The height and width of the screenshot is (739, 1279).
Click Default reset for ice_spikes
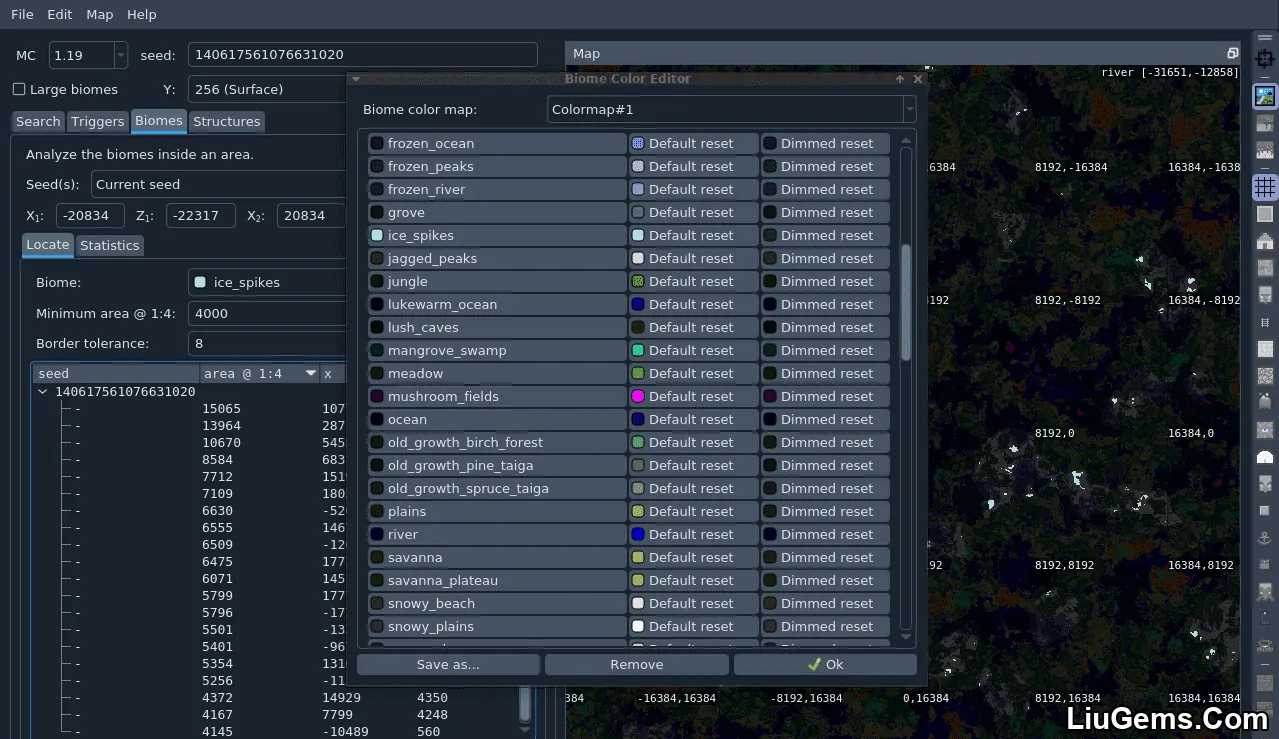[x=693, y=235]
